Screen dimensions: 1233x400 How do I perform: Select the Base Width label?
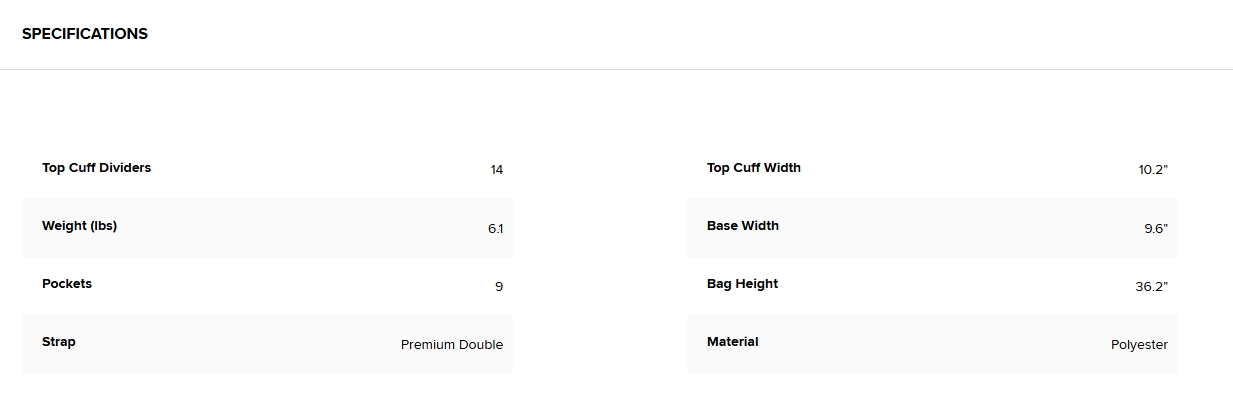pyautogui.click(x=743, y=226)
